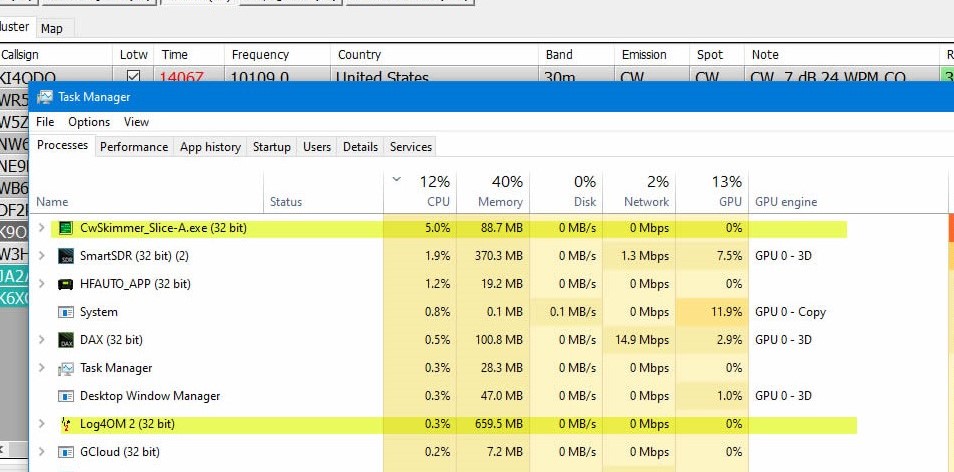This screenshot has width=954, height=472.
Task: Click the System process icon
Action: (65, 312)
